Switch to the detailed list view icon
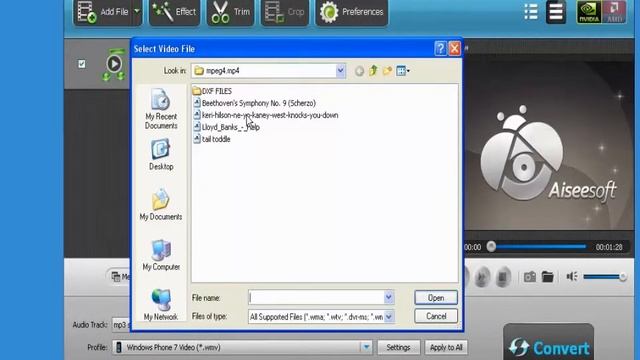Viewport: 640px width, 360px height. [531, 12]
